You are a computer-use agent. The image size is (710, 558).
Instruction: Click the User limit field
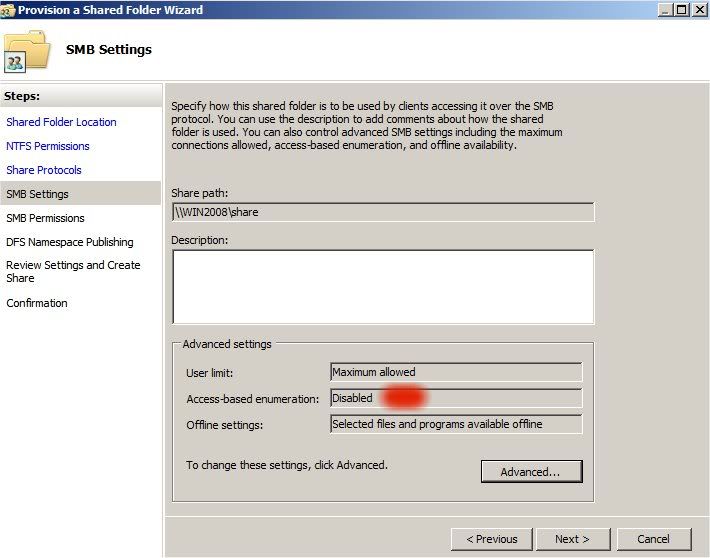(x=456, y=372)
